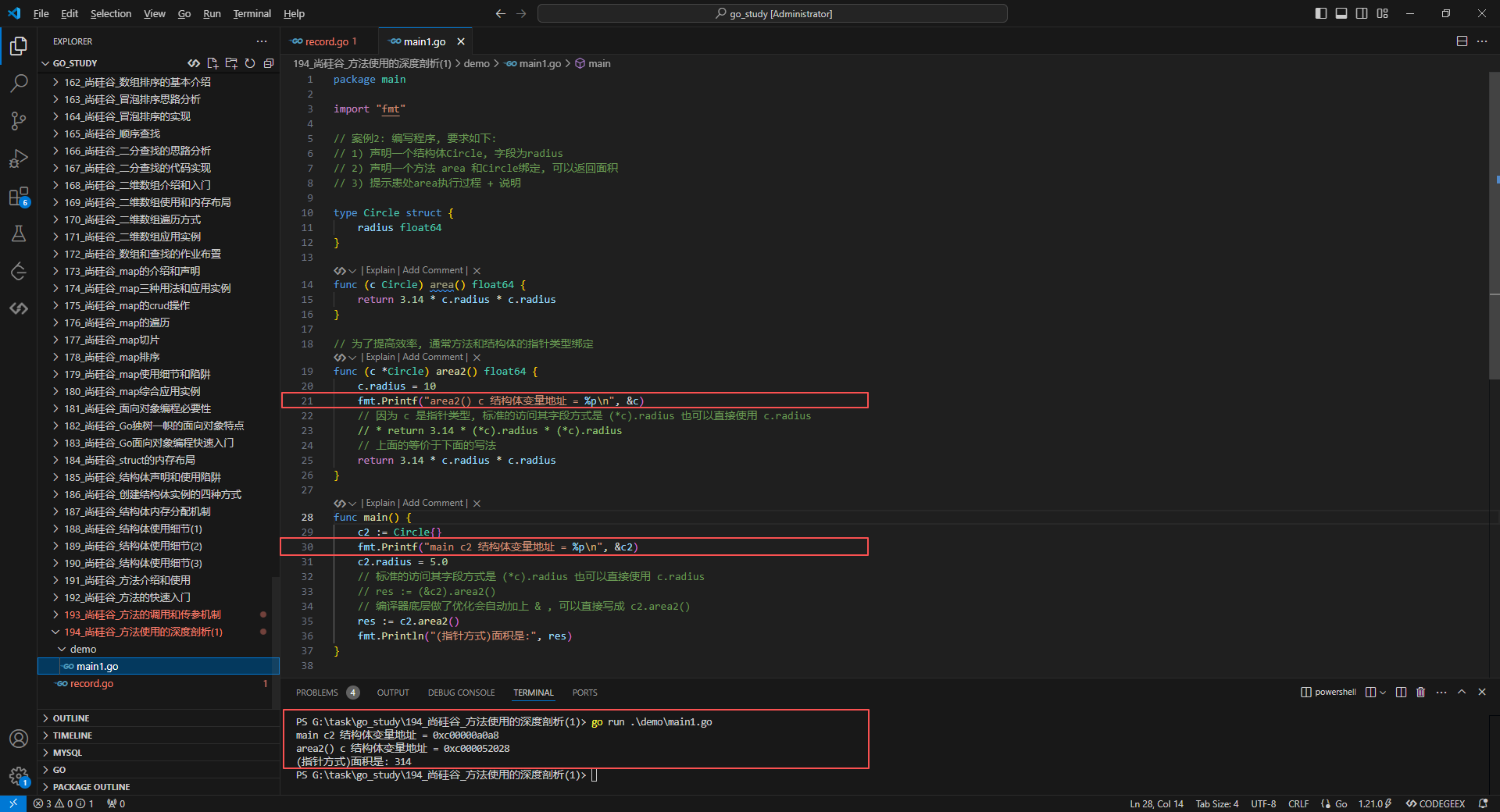This screenshot has height=812, width=1500.
Task: Open the Search view
Action: coord(19,84)
